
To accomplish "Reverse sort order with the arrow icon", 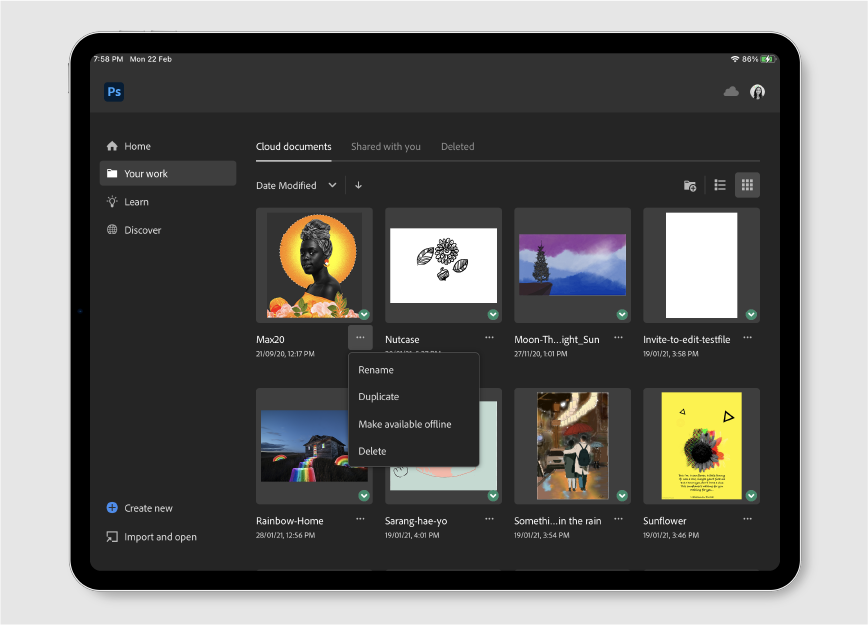I will tap(358, 185).
